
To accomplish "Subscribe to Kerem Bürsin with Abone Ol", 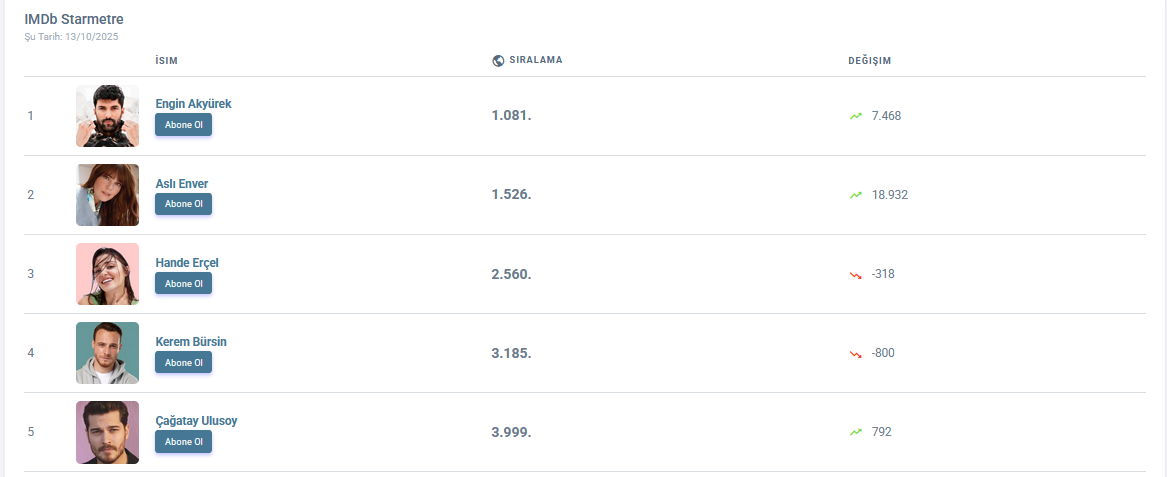I will (184, 362).
